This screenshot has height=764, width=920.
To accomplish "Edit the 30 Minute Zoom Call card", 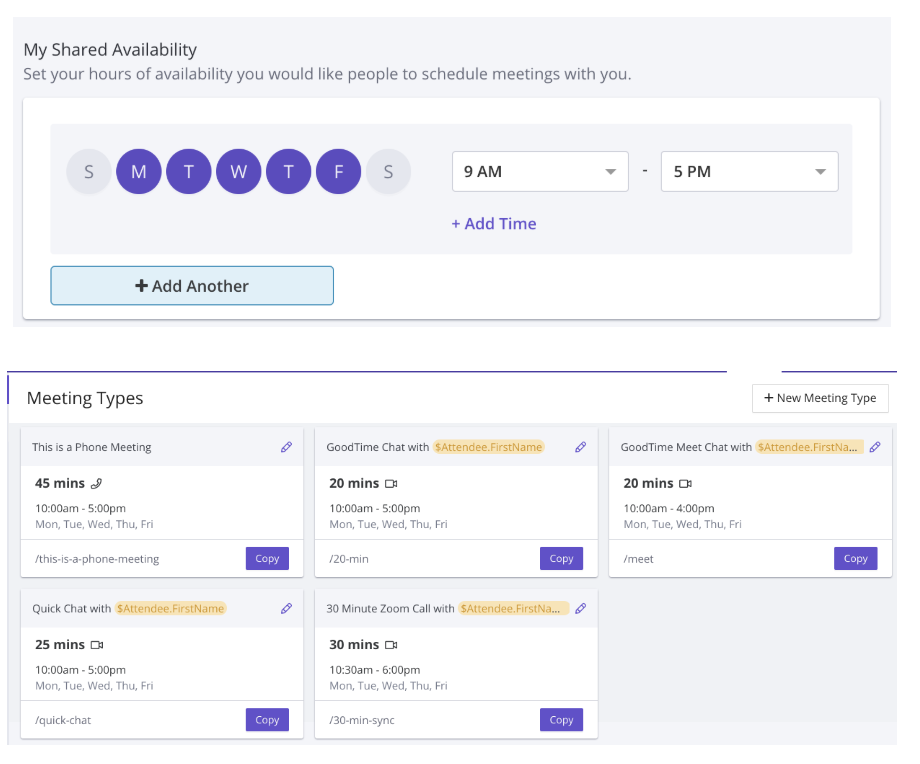I will pos(580,609).
